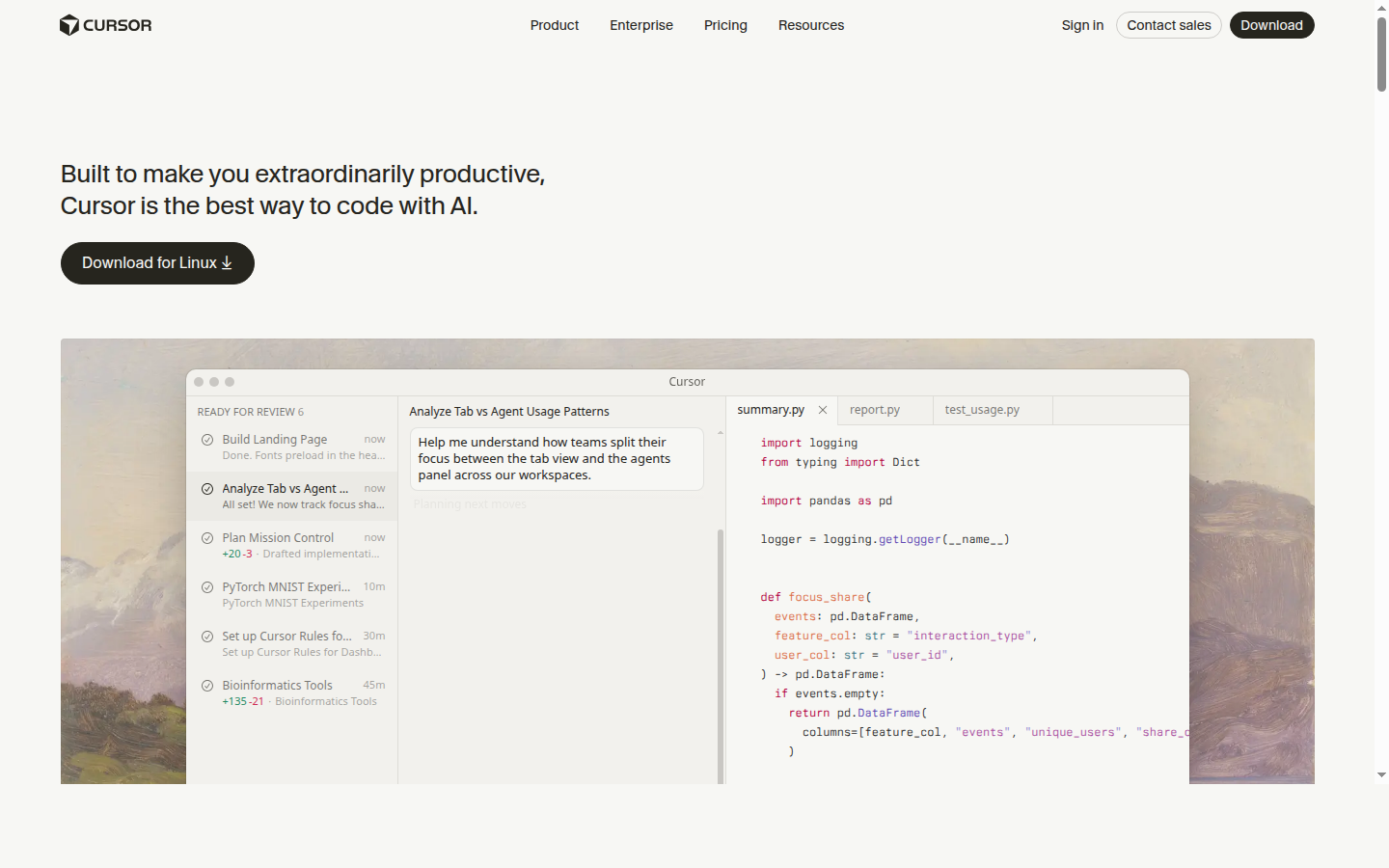Viewport: 1389px width, 868px height.
Task: Click the completed checkmark beside Build Landing Page
Action: 206,439
